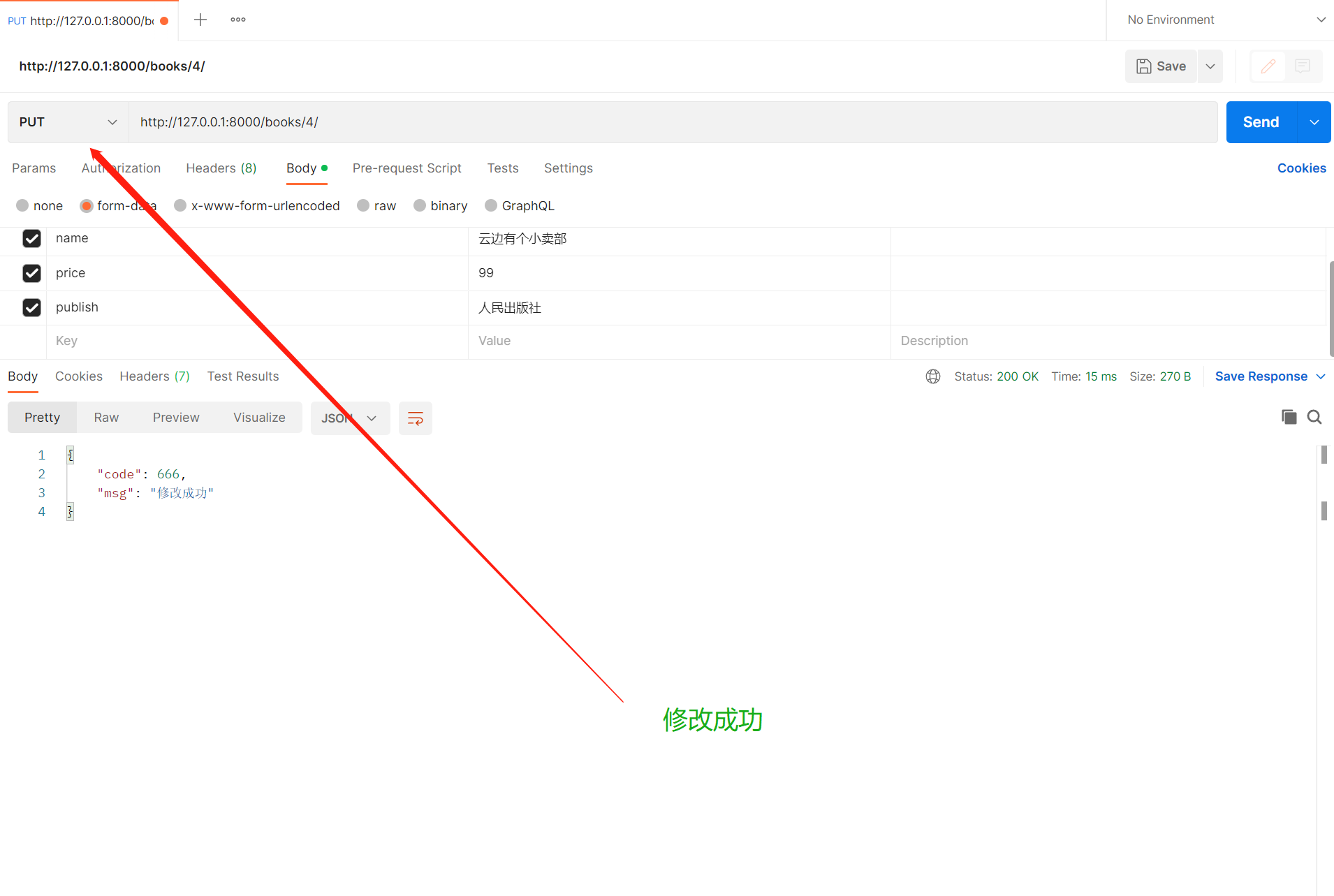Choose x-www-form-urlencoded body type
This screenshot has width=1334, height=896.
[180, 205]
